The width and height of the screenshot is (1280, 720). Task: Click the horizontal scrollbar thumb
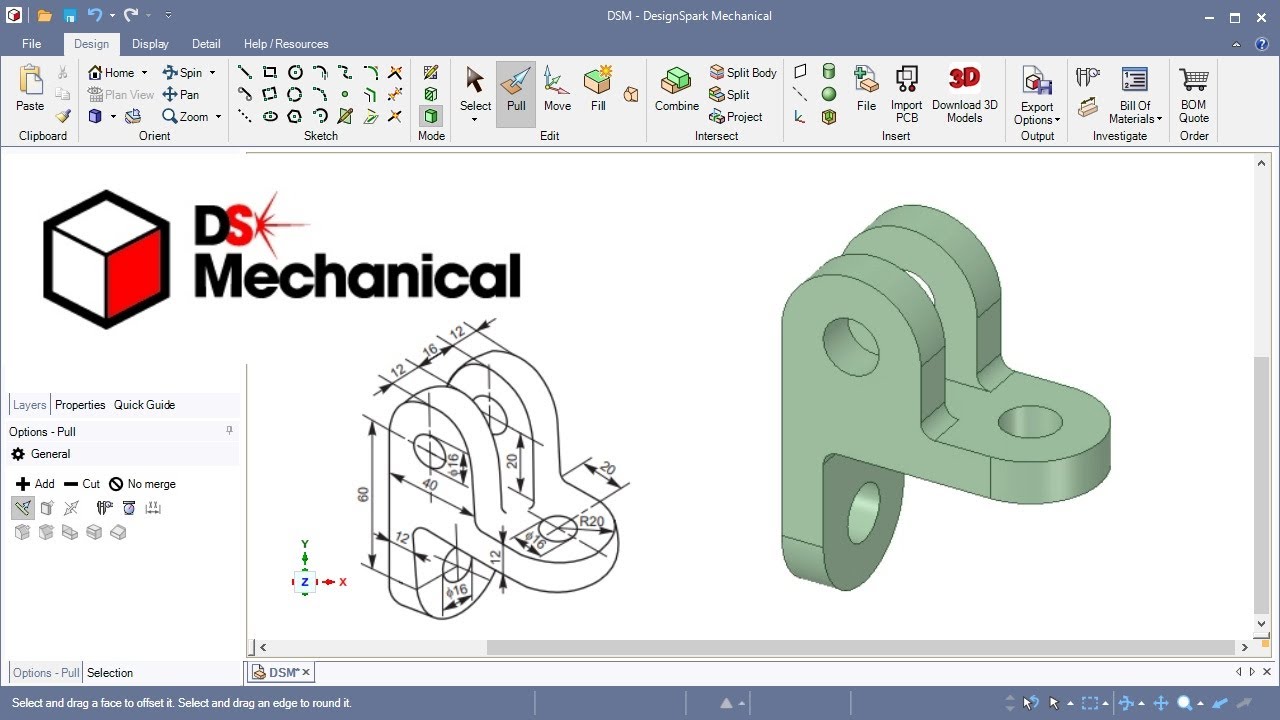[x=861, y=648]
